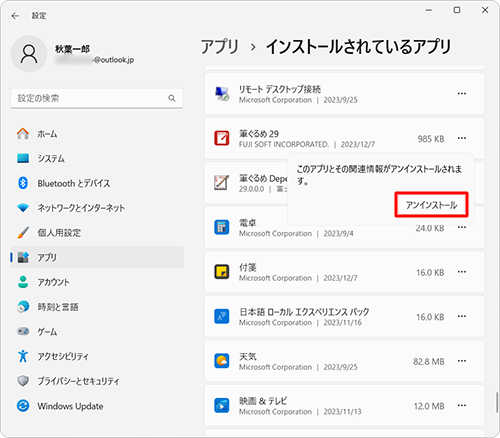500x438 pixels.
Task: Click the Bluetooth icon in the sidebar
Action: click(23, 183)
